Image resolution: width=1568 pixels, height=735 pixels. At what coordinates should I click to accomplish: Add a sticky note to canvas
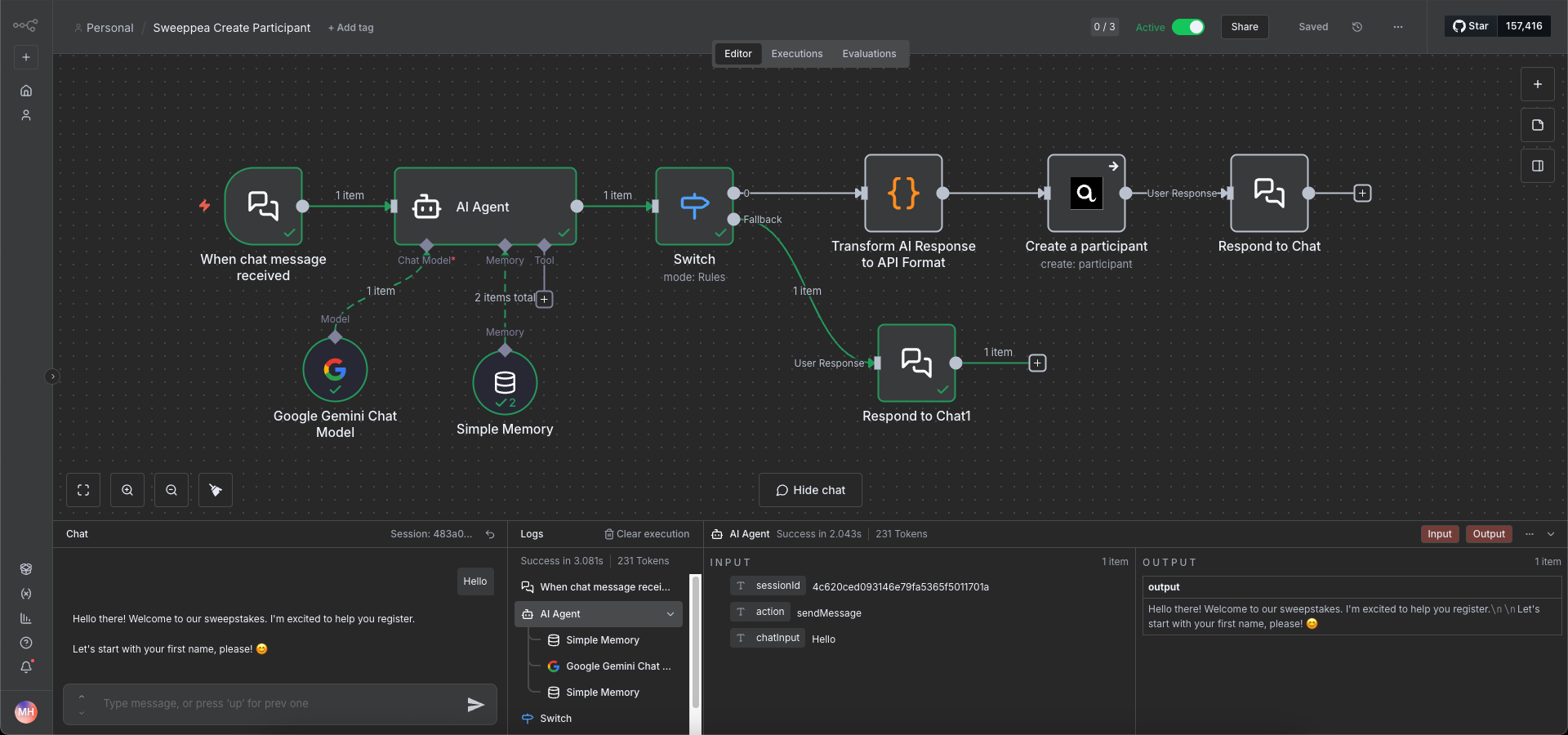click(x=1538, y=125)
